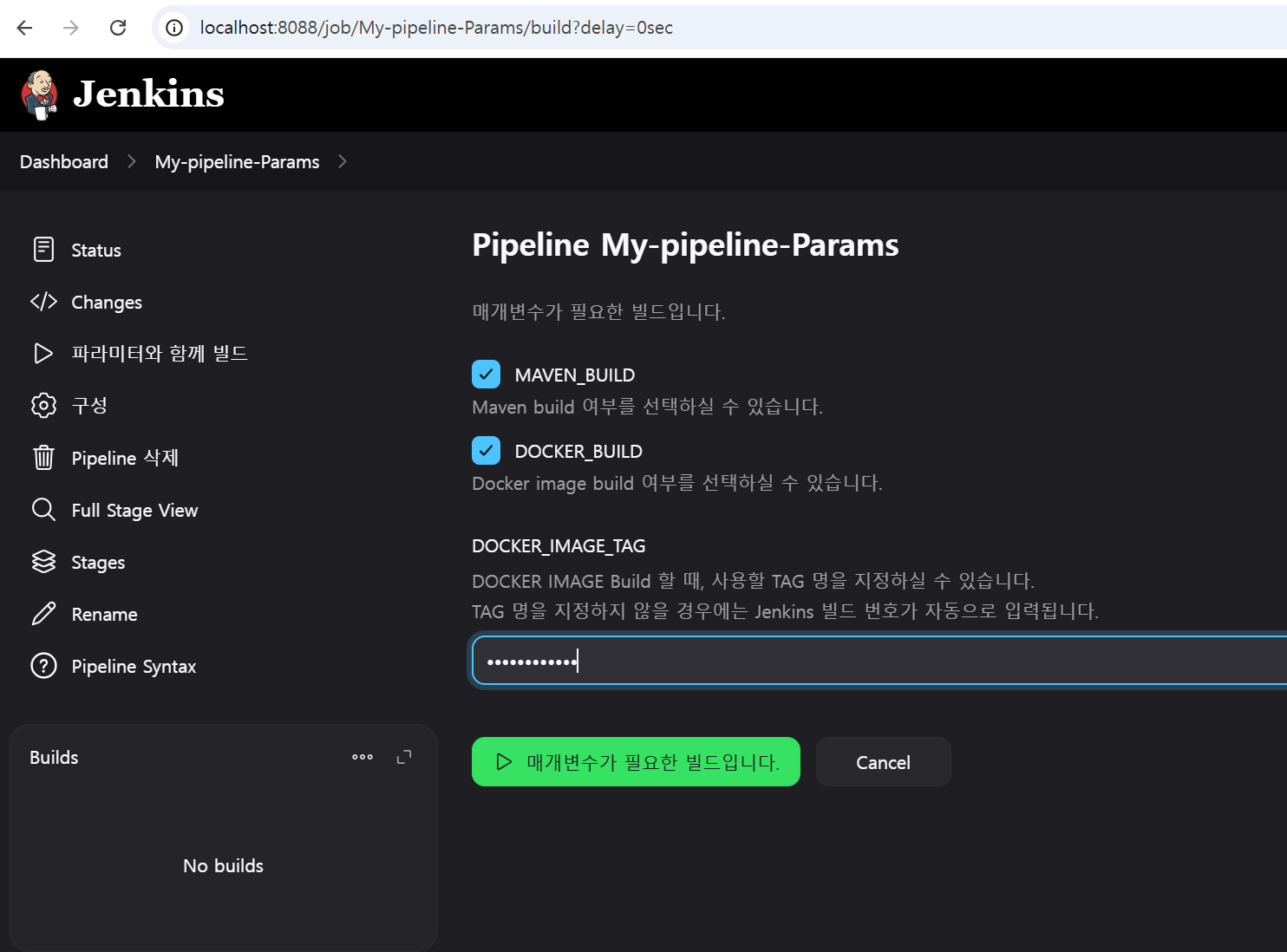
Task: Click the Status document icon in sidebar
Action: click(x=43, y=250)
